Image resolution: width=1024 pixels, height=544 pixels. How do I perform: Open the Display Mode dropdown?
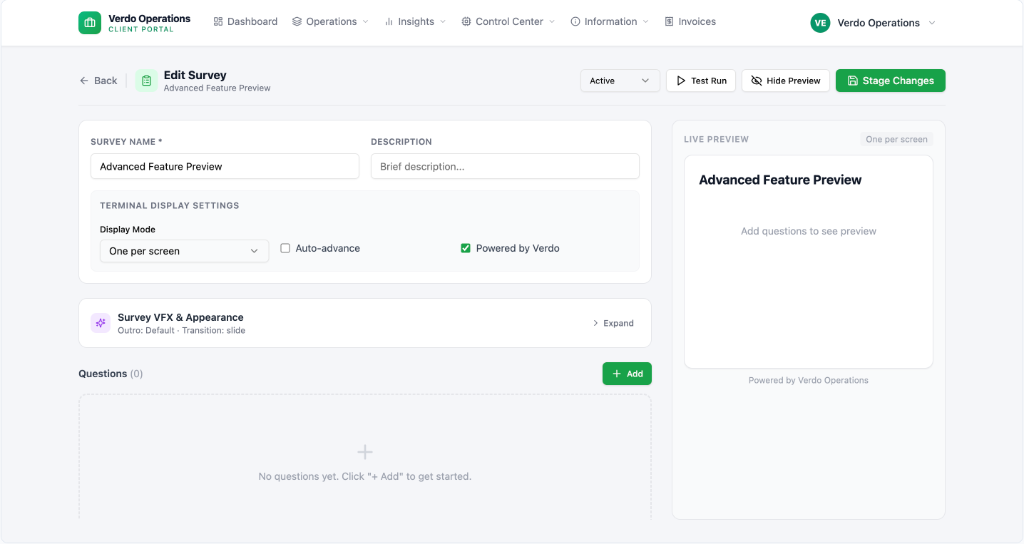click(x=184, y=251)
